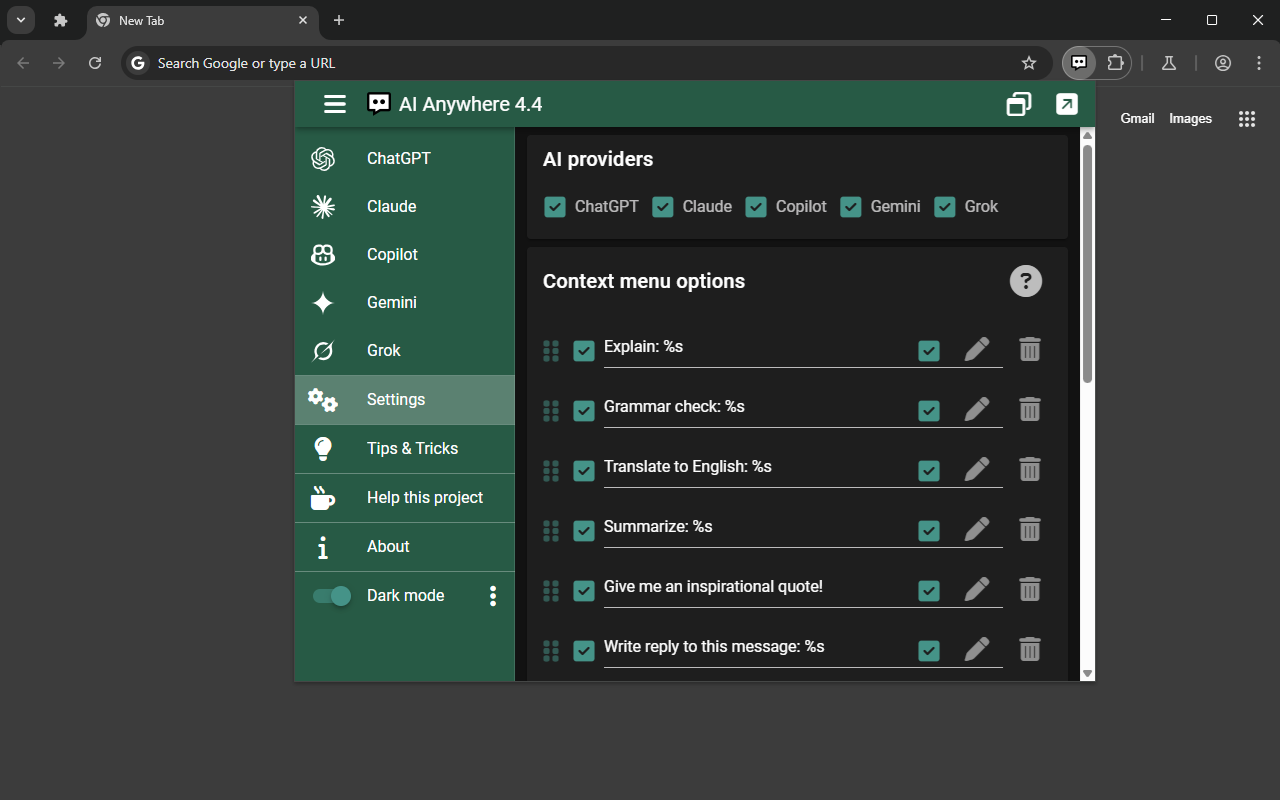Click the stacked windows icon in header
Viewport: 1280px width, 800px height.
pyautogui.click(x=1018, y=104)
